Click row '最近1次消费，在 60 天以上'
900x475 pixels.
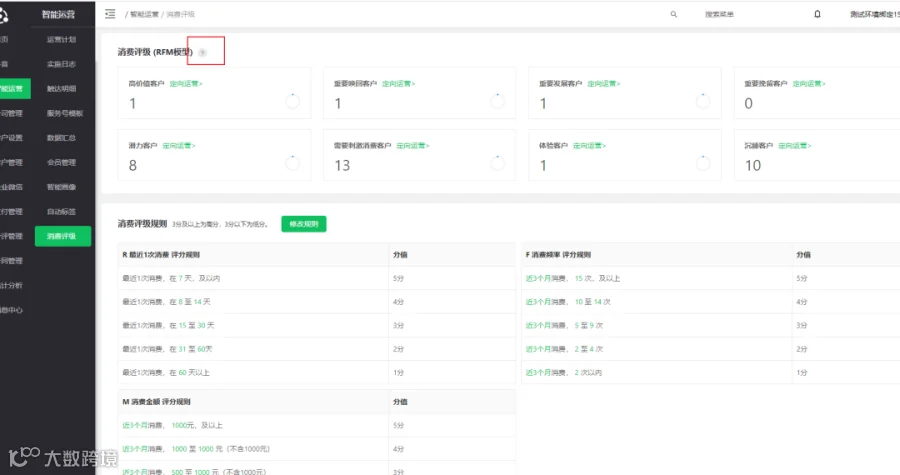316,372
